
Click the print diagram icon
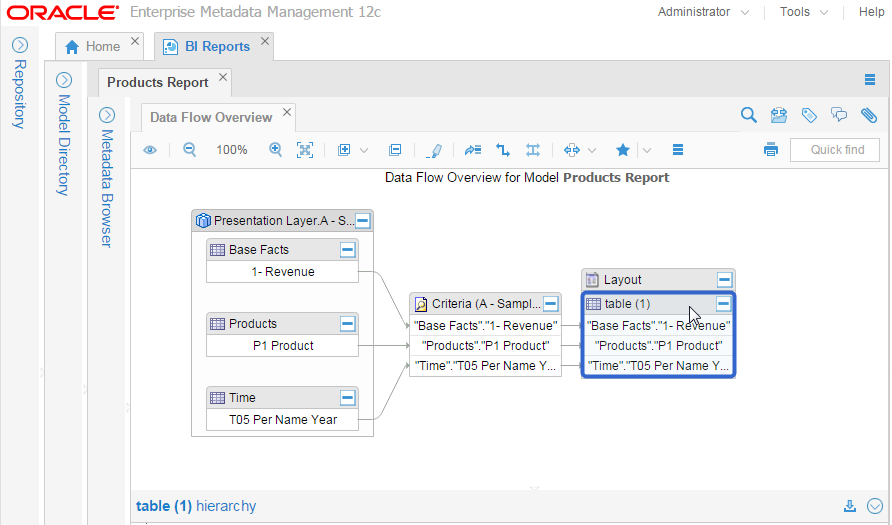click(x=770, y=150)
